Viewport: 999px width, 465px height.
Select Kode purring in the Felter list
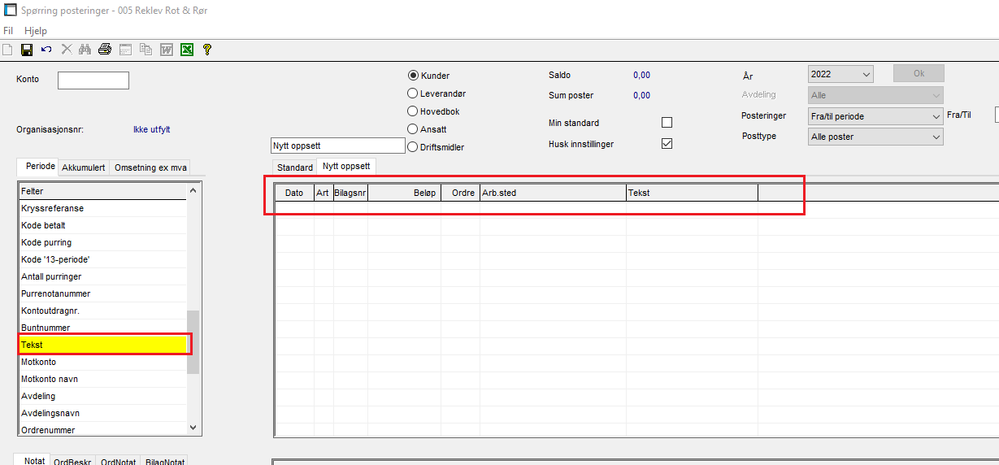[x=103, y=243]
